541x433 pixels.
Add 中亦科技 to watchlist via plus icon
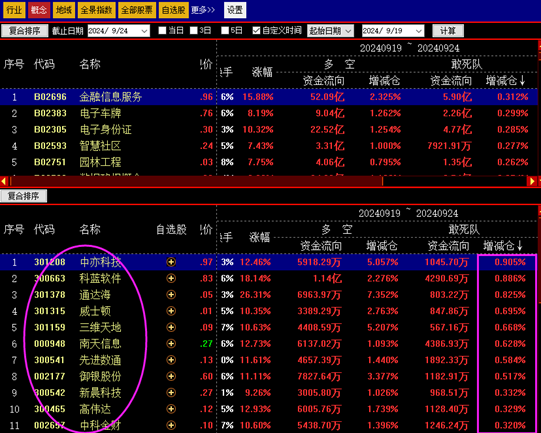click(x=171, y=262)
